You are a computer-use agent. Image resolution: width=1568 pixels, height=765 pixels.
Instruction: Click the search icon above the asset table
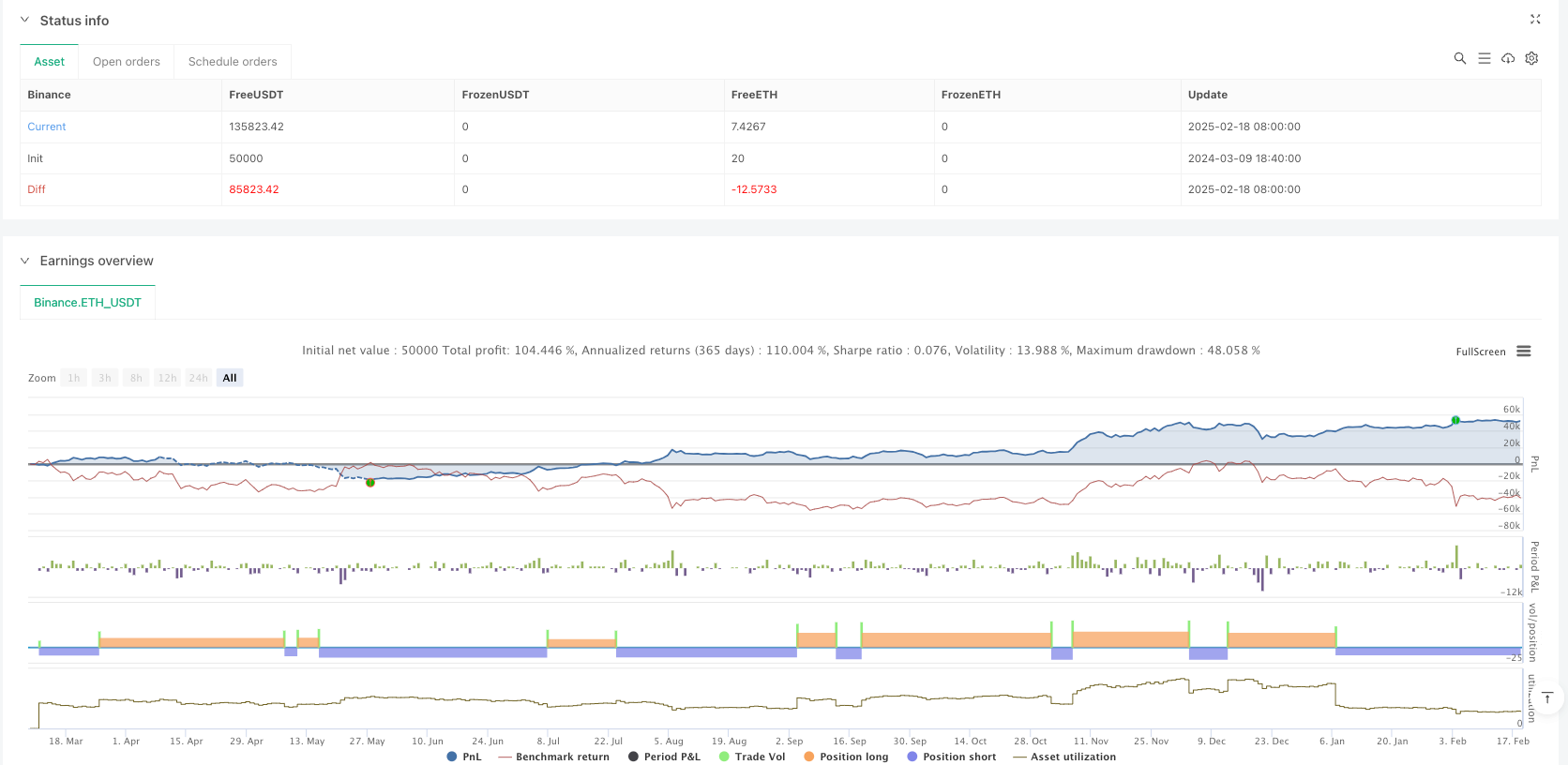pos(1460,58)
